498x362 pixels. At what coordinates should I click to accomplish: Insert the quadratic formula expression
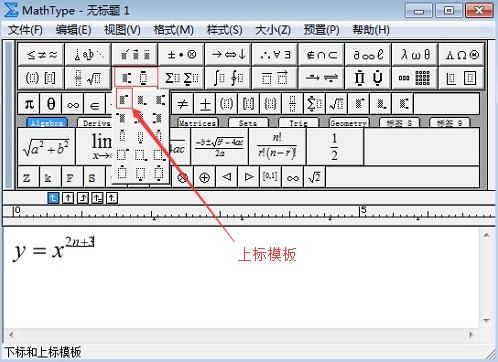click(x=220, y=147)
